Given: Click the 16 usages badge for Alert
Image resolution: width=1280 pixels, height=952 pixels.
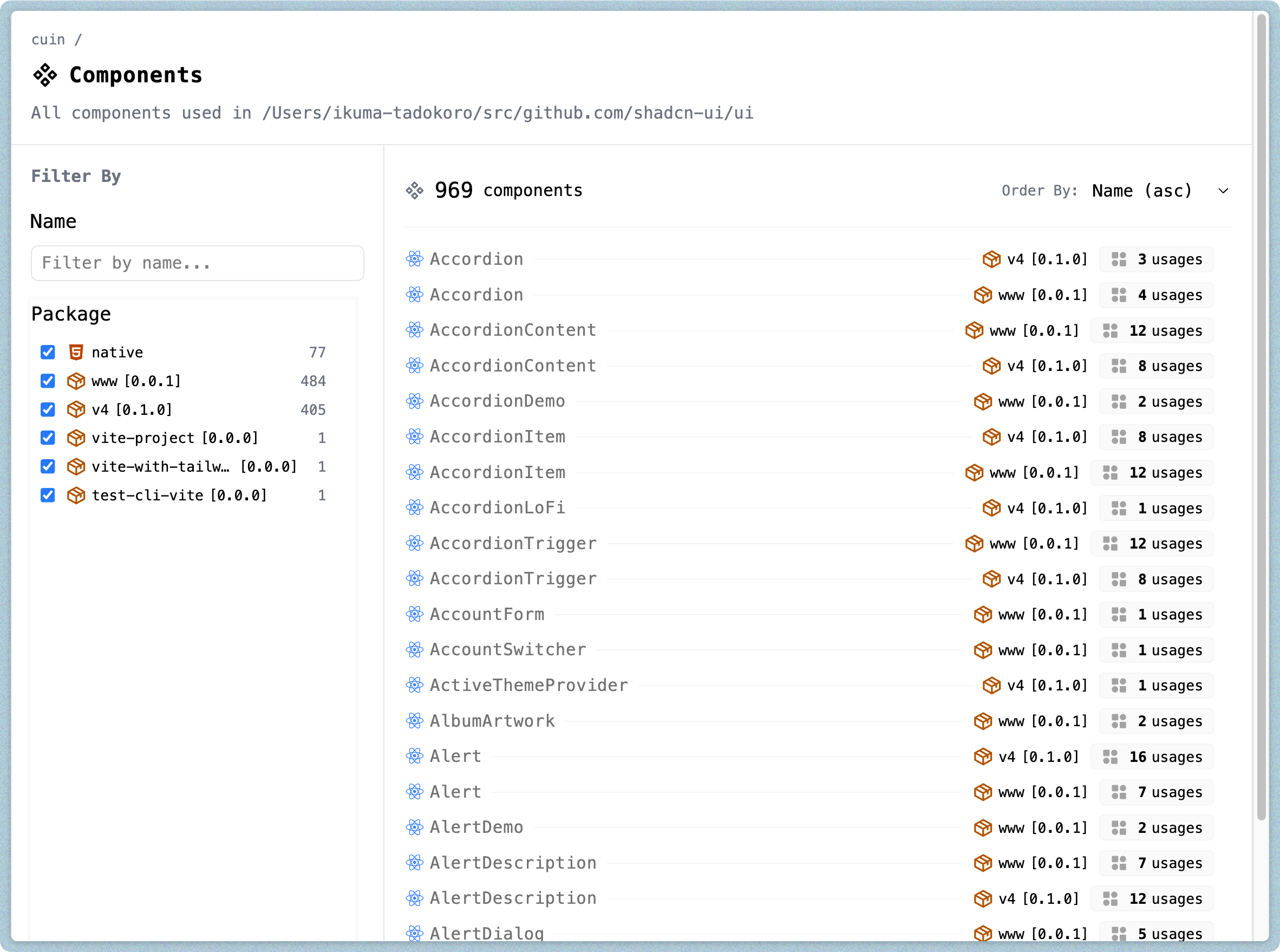Looking at the screenshot, I should pyautogui.click(x=1152, y=757).
